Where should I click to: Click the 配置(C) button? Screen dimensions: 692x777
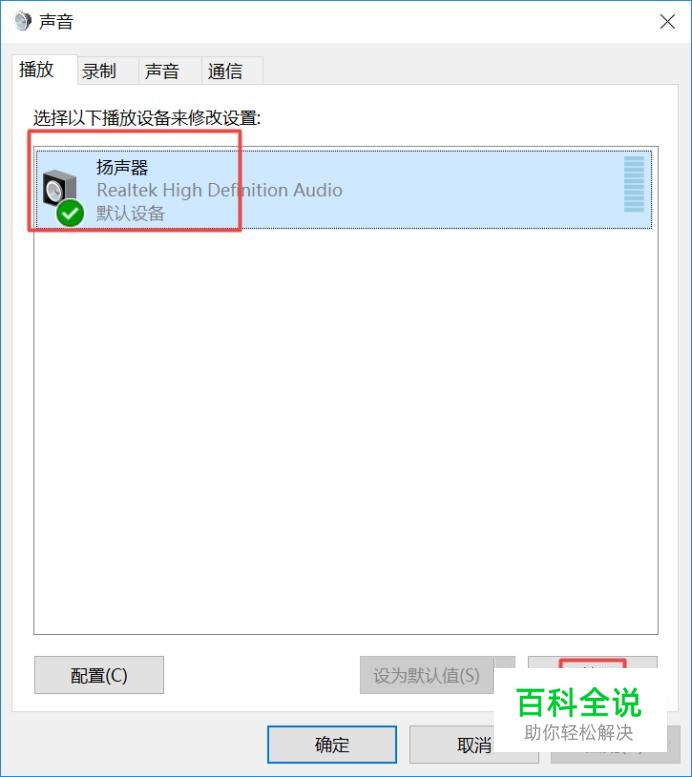coord(99,675)
